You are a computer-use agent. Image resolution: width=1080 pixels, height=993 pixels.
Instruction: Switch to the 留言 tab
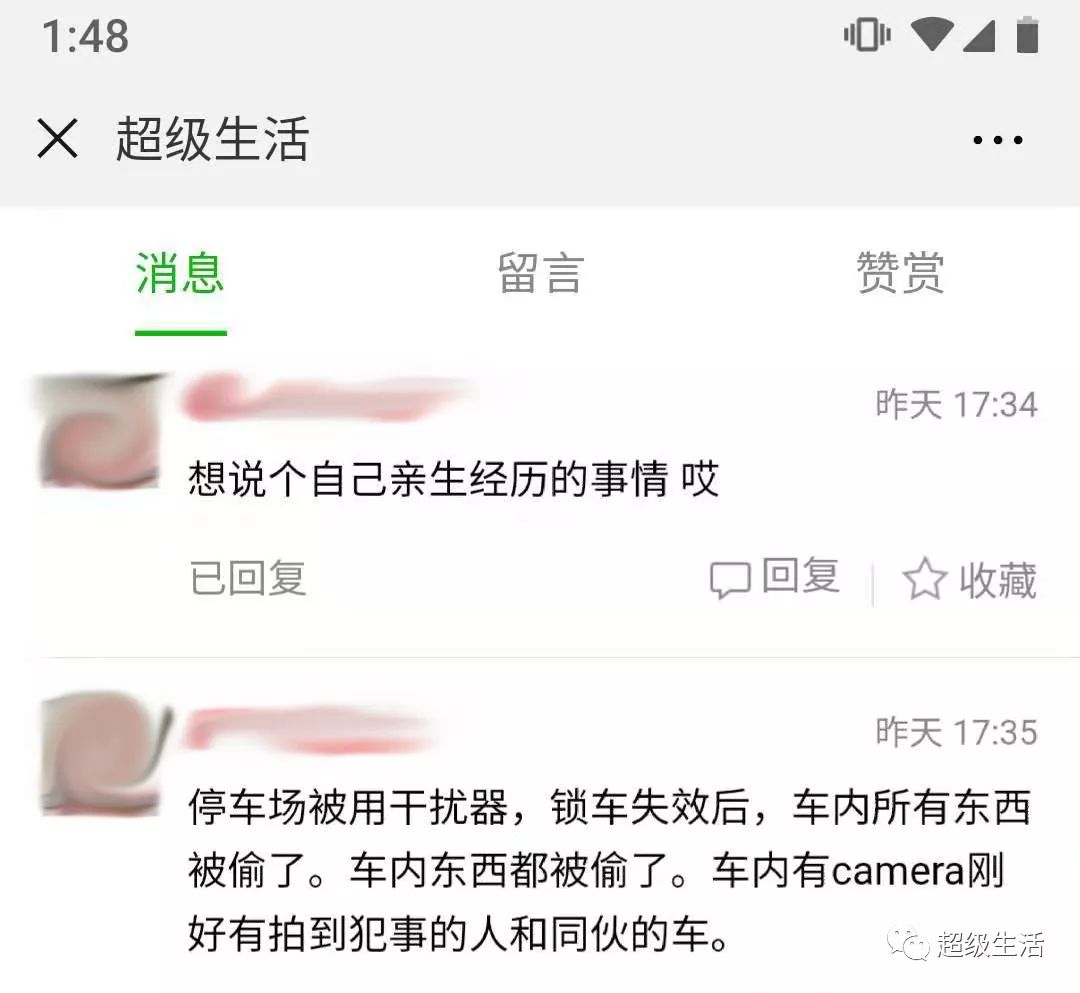pos(541,273)
